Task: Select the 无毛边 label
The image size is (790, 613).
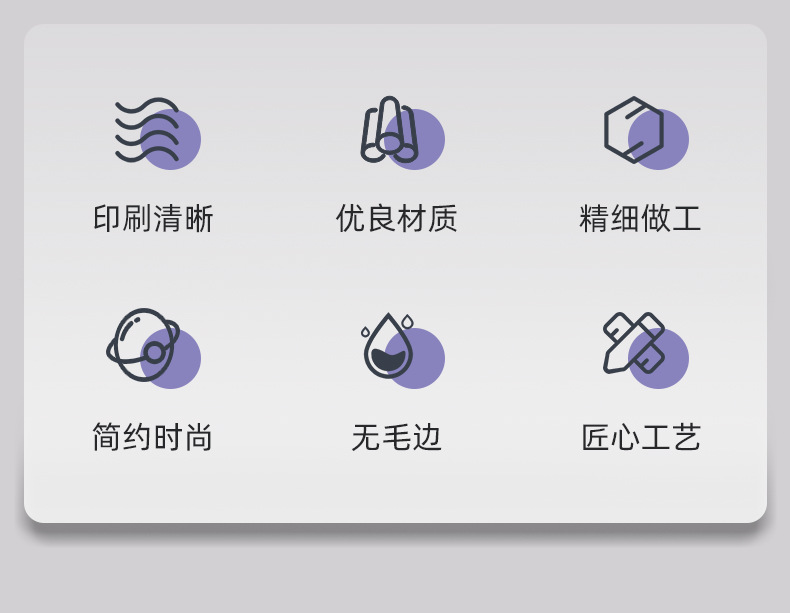Action: [x=397, y=437]
